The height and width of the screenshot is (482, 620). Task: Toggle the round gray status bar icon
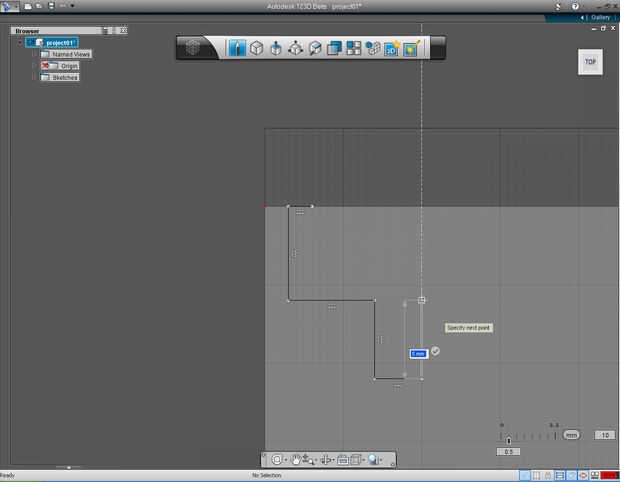[x=571, y=475]
